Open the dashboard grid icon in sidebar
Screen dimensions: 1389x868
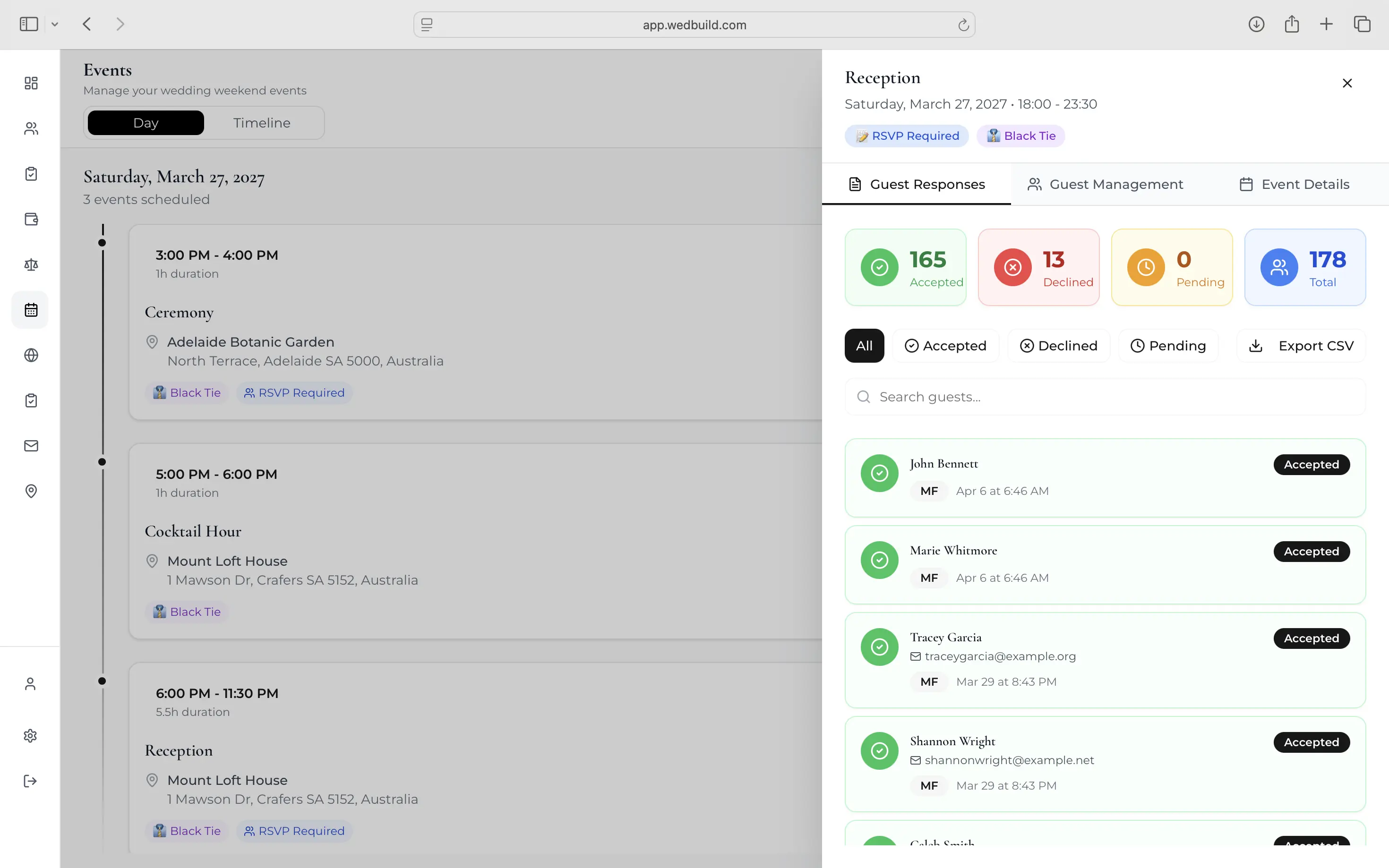point(31,83)
